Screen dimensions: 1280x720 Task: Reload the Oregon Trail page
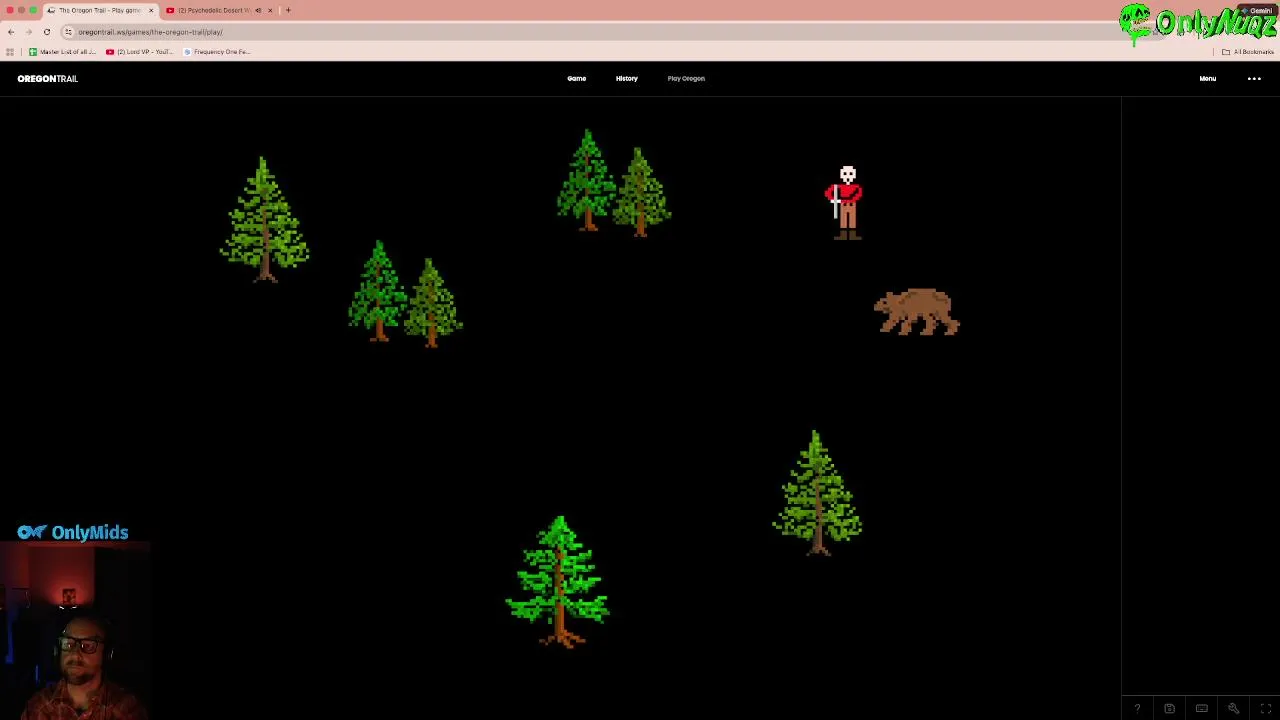[47, 32]
